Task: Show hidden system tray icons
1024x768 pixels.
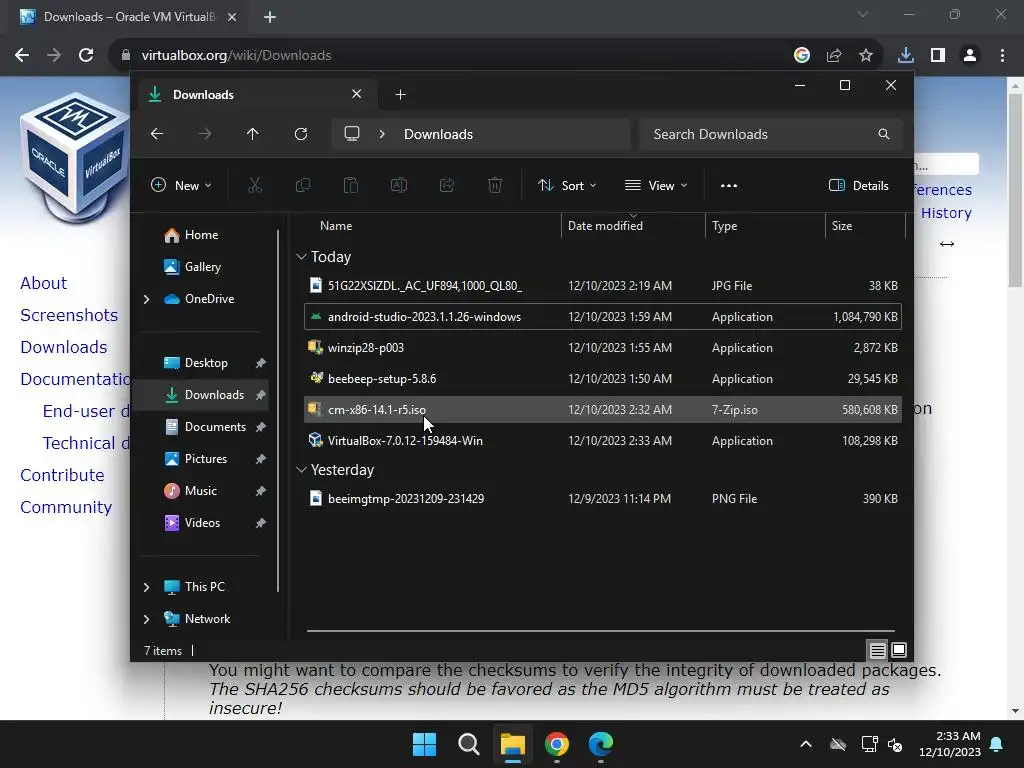Action: point(806,744)
